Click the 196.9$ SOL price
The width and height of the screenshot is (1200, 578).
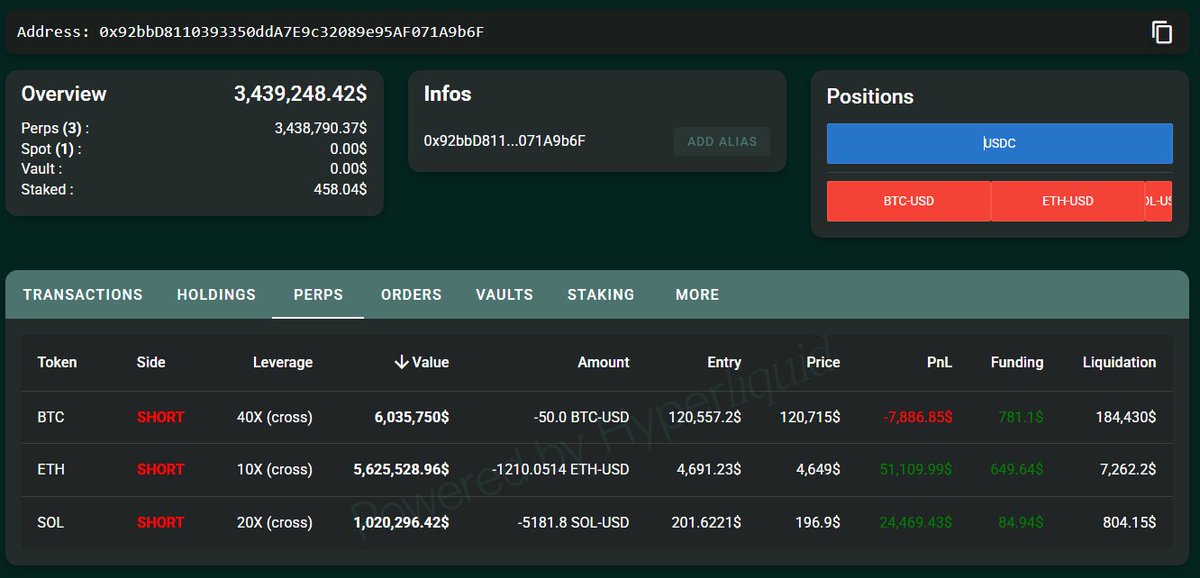[x=818, y=522]
